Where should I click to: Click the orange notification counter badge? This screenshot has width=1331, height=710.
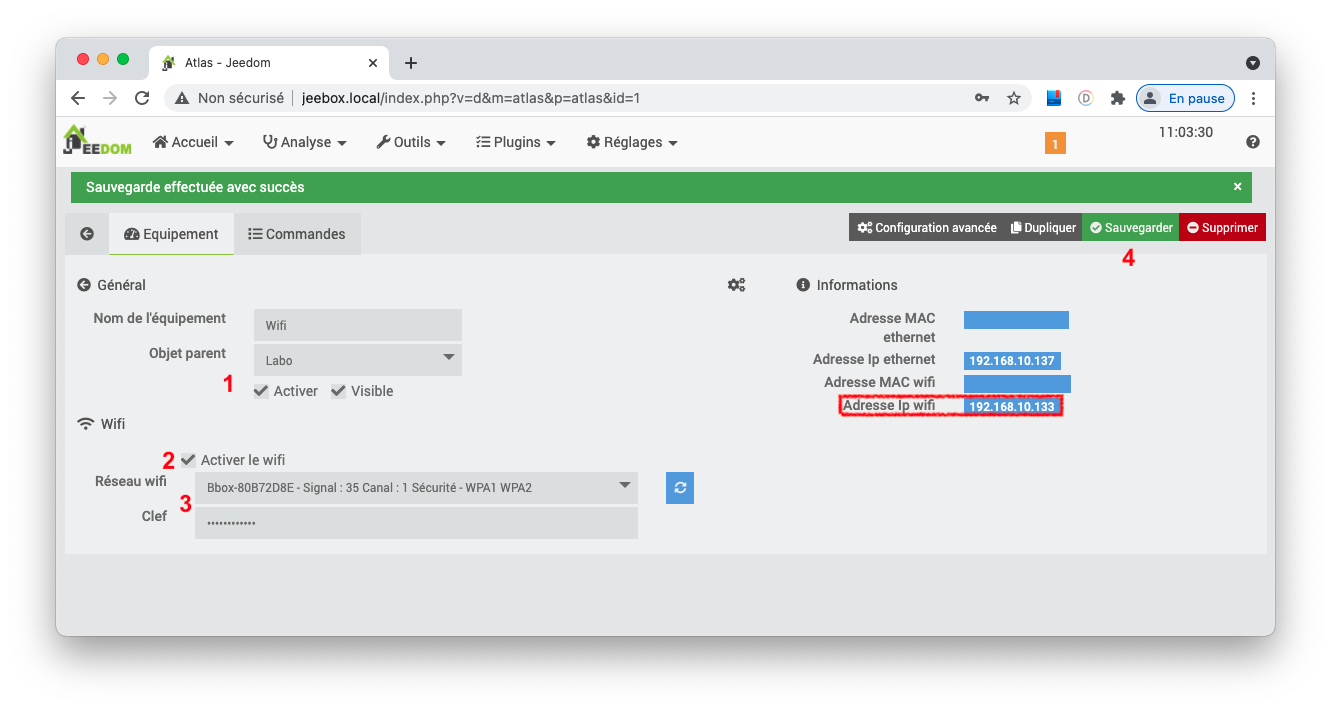[x=1055, y=143]
